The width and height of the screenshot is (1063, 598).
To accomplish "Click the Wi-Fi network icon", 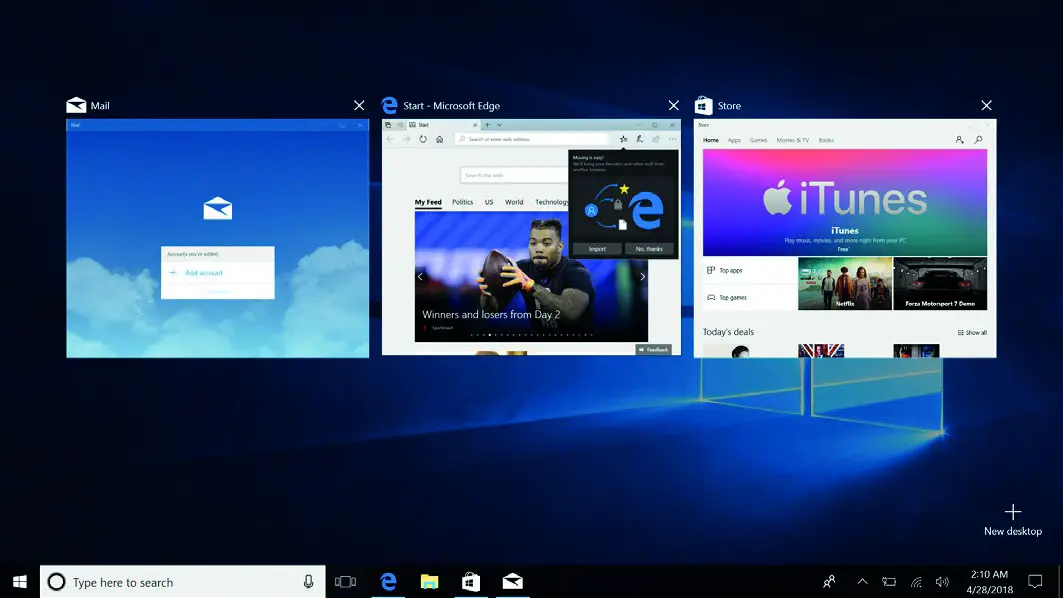I will point(916,582).
